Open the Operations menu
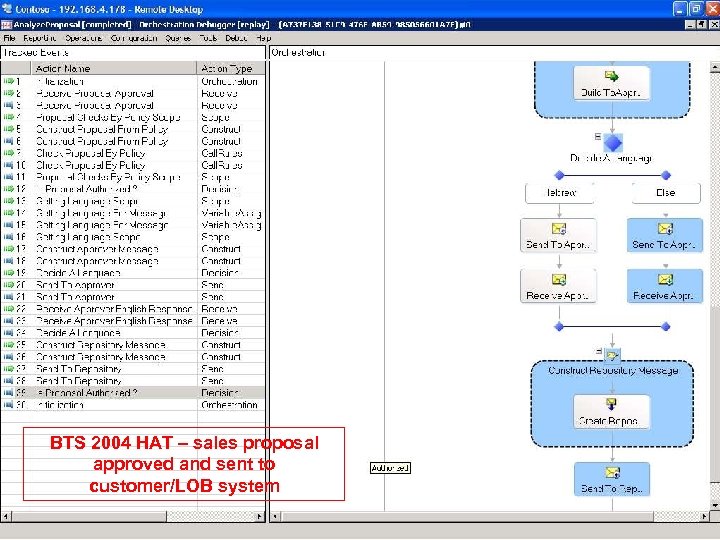Image resolution: width=720 pixels, height=540 pixels. [84, 38]
